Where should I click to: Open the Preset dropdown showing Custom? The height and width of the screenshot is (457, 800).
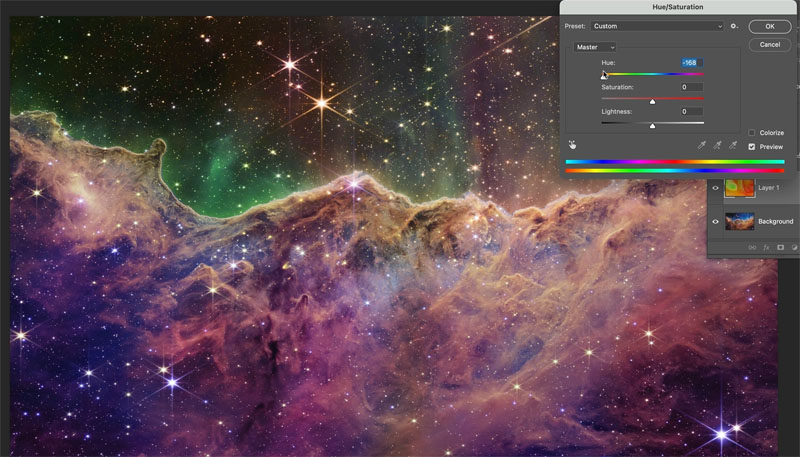tap(657, 26)
